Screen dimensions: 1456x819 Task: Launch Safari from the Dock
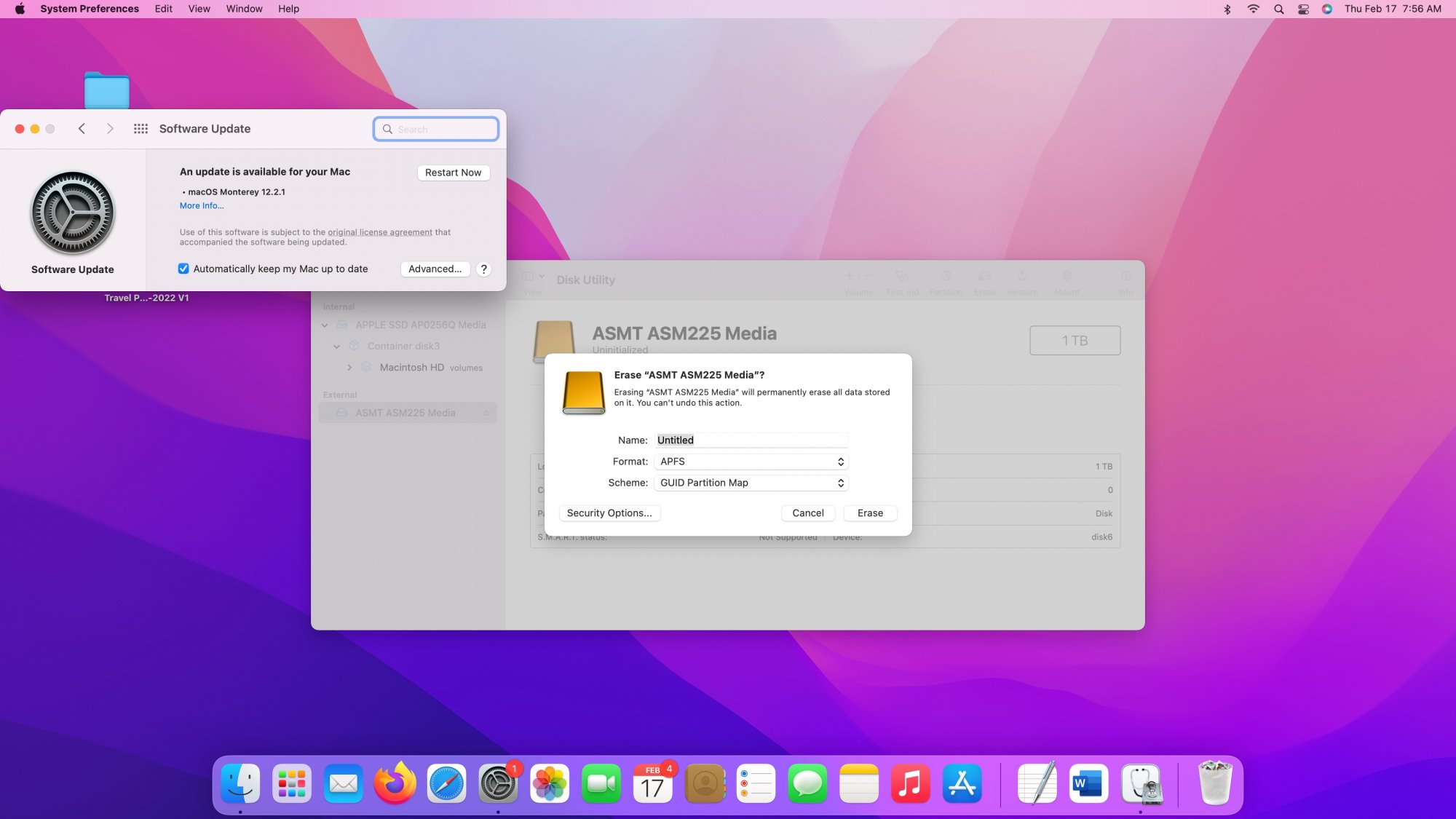[446, 784]
